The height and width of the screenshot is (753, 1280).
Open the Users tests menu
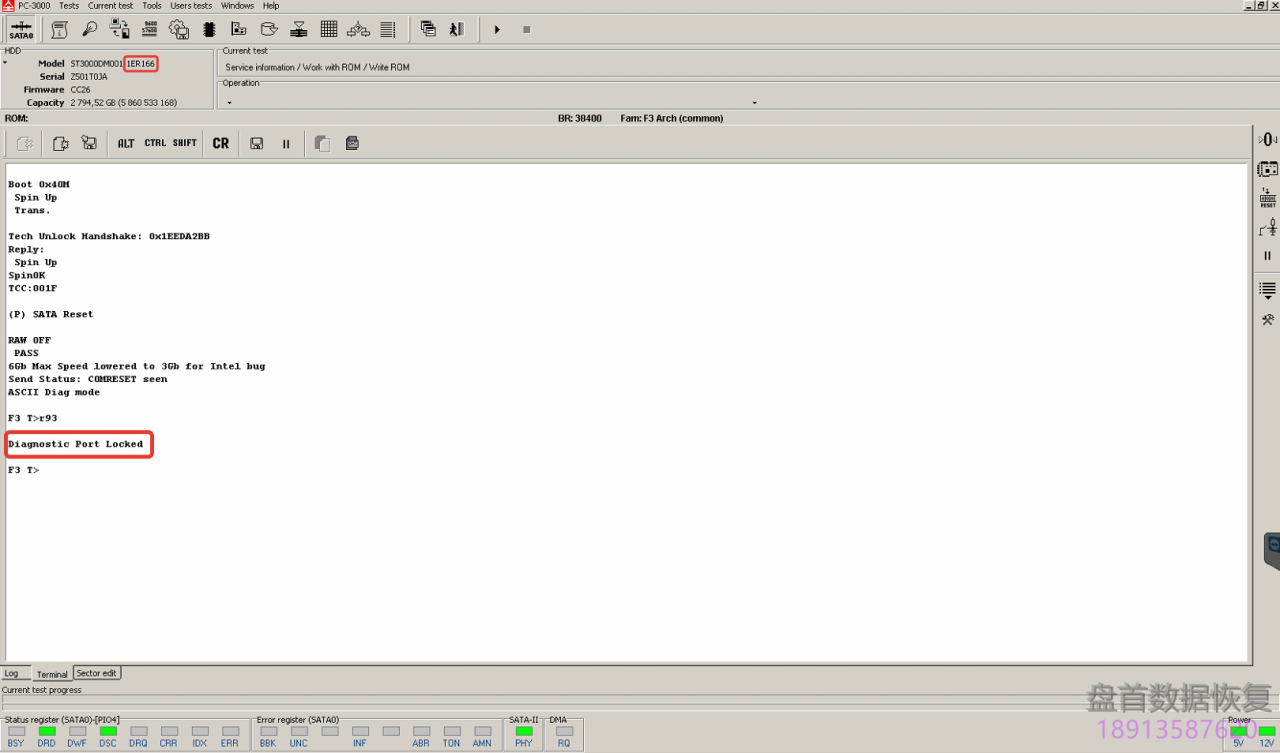[x=191, y=6]
